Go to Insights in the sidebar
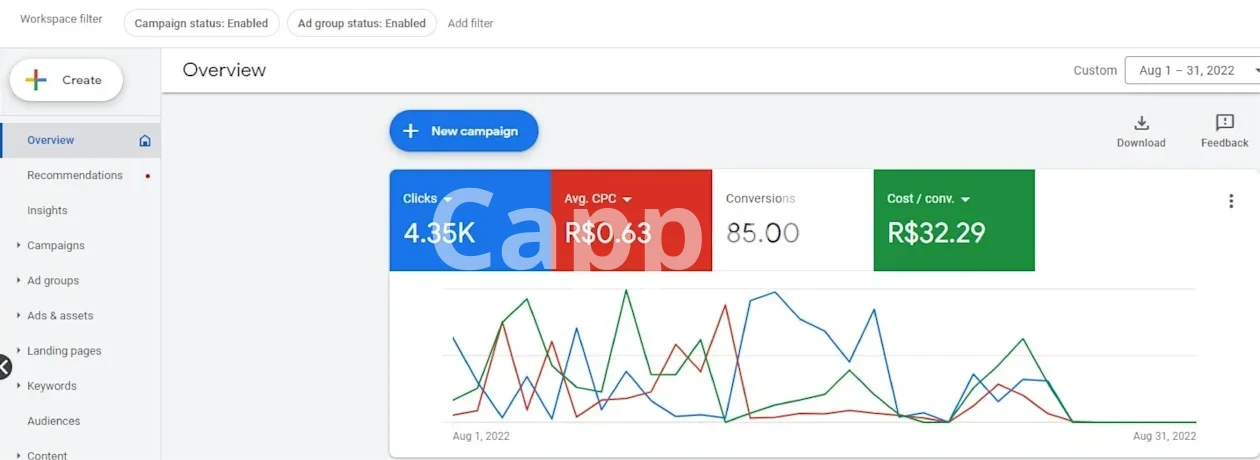This screenshot has height=460, width=1260. 47,211
